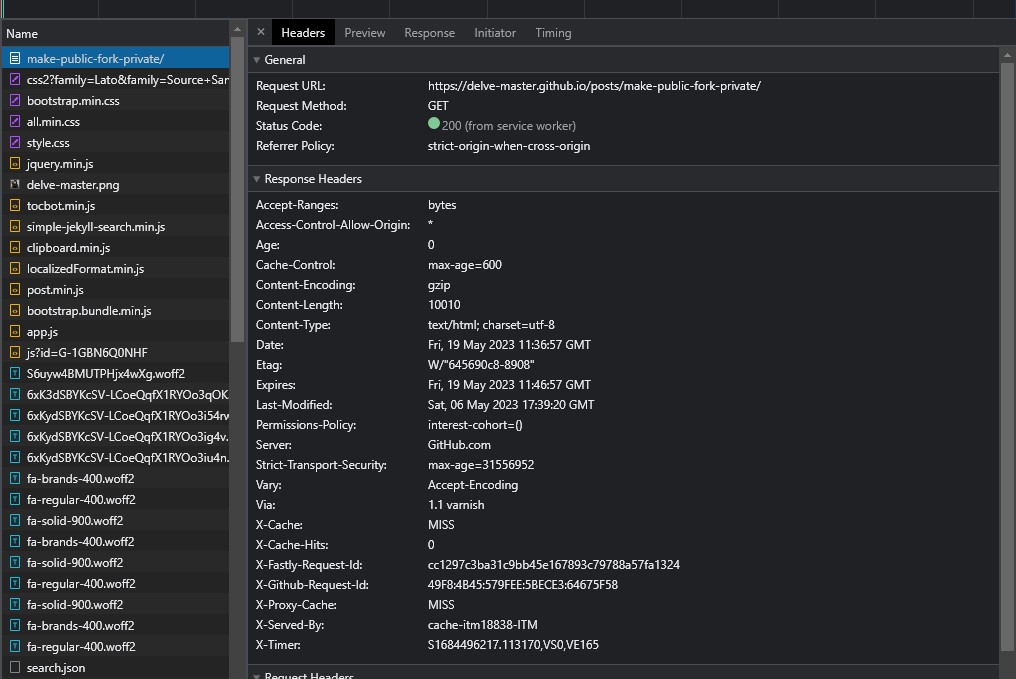The height and width of the screenshot is (679, 1016).
Task: Click the script icon beside tocbot.min.js
Action: pos(15,205)
